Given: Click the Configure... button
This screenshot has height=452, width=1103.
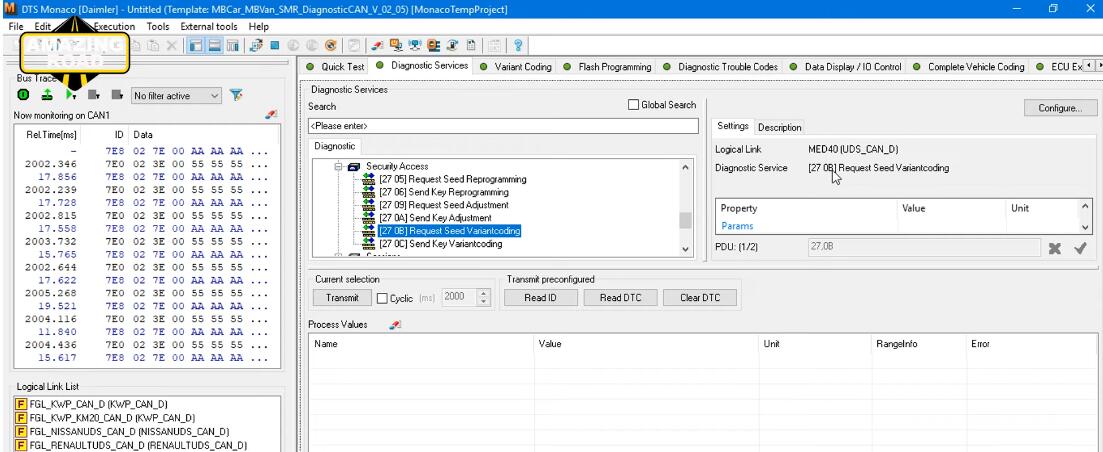Looking at the screenshot, I should coord(1060,108).
